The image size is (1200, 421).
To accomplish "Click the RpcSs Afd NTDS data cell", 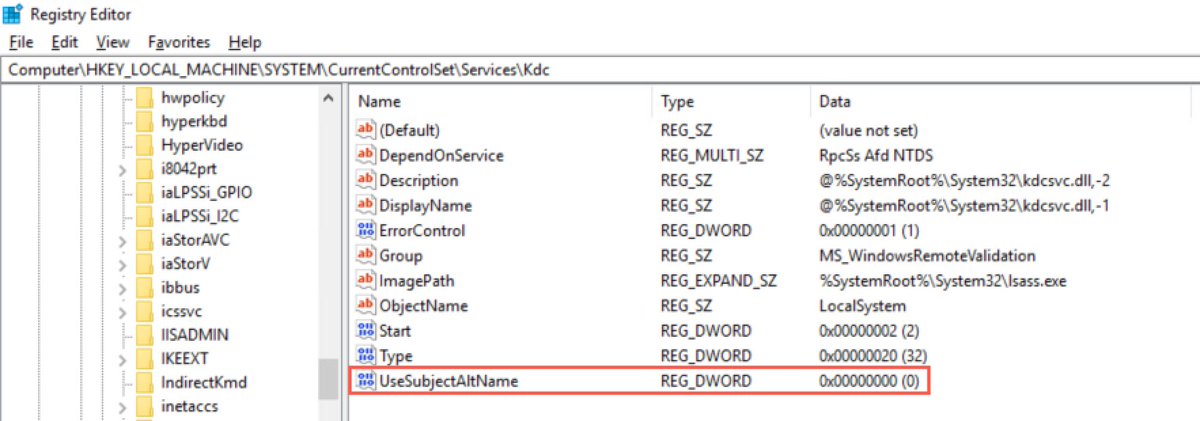I will [877, 156].
